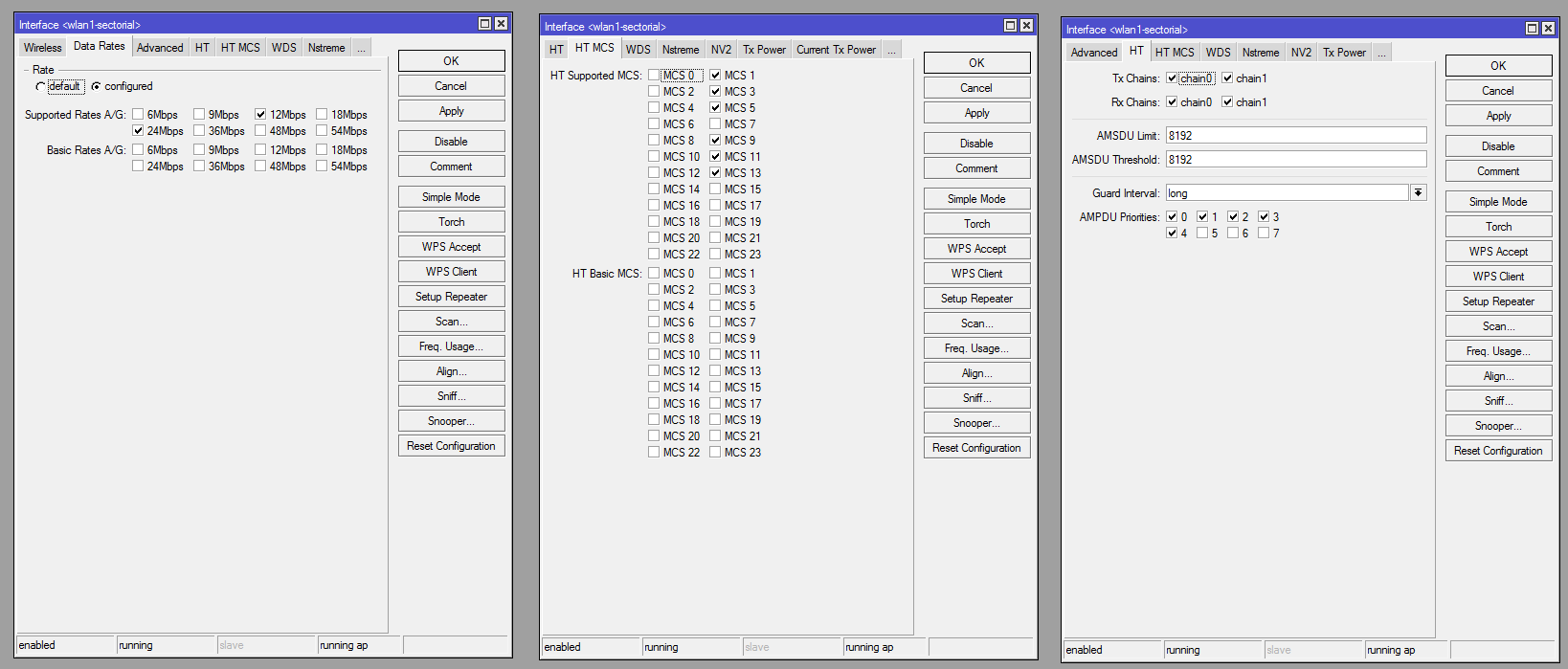Select the configured Rate radio button
The image size is (1568, 669).
point(96,86)
